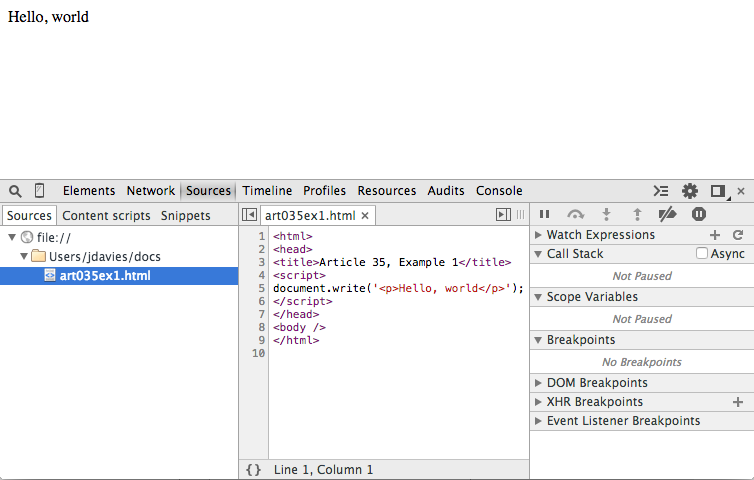The height and width of the screenshot is (480, 754).
Task: Click line number 1 in the gutter
Action: (261, 236)
